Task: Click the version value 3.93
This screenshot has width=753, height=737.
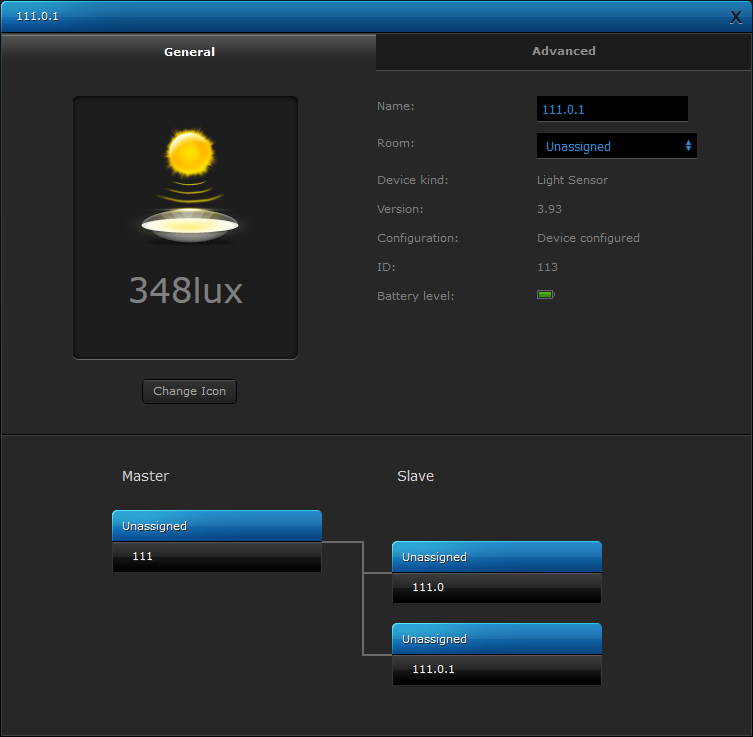Action: coord(550,209)
